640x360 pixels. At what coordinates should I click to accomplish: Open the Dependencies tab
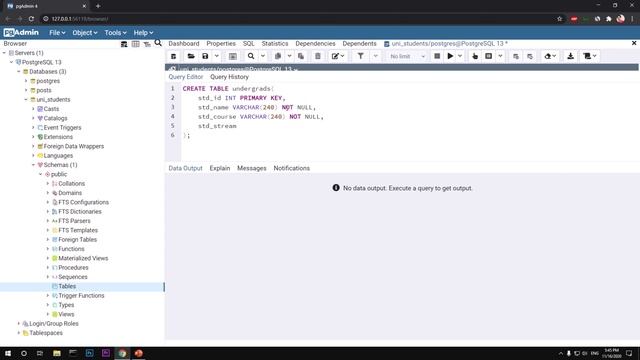tap(315, 43)
